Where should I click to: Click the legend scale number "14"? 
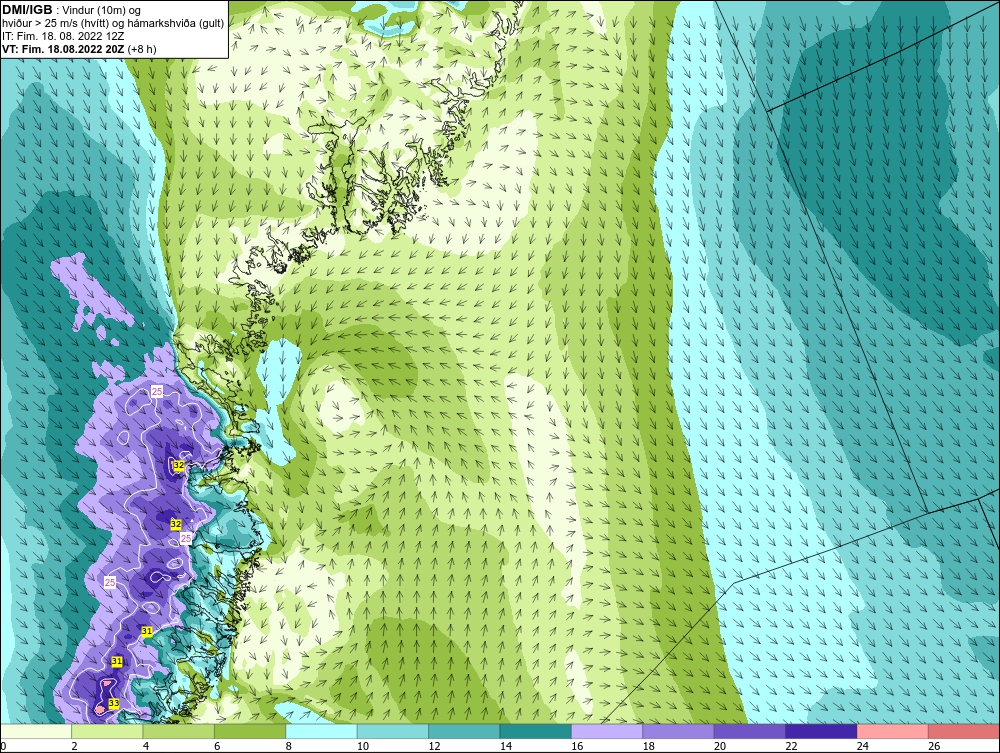506,747
